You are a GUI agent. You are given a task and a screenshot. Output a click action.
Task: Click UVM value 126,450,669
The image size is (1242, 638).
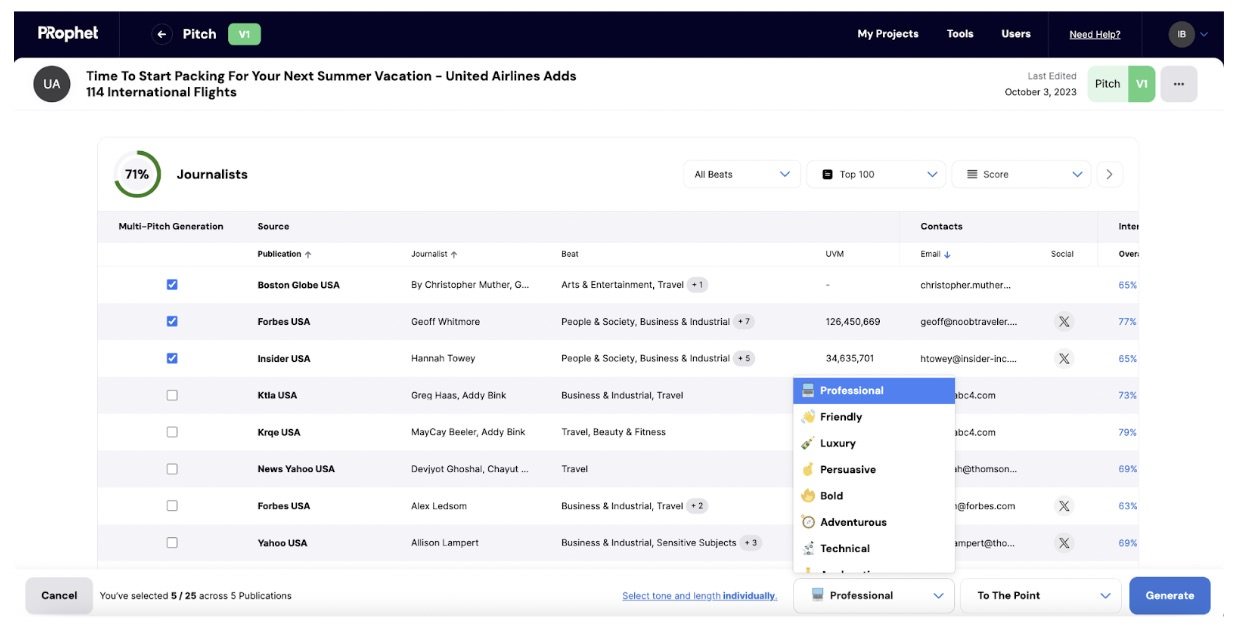click(x=853, y=322)
